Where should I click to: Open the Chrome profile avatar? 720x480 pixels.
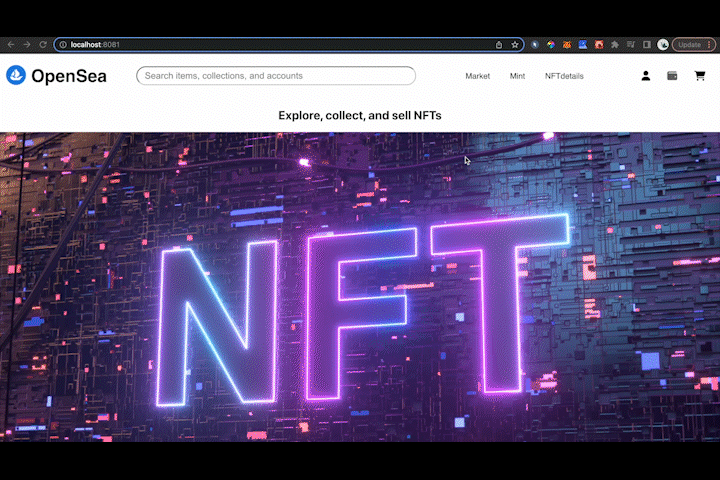point(663,45)
